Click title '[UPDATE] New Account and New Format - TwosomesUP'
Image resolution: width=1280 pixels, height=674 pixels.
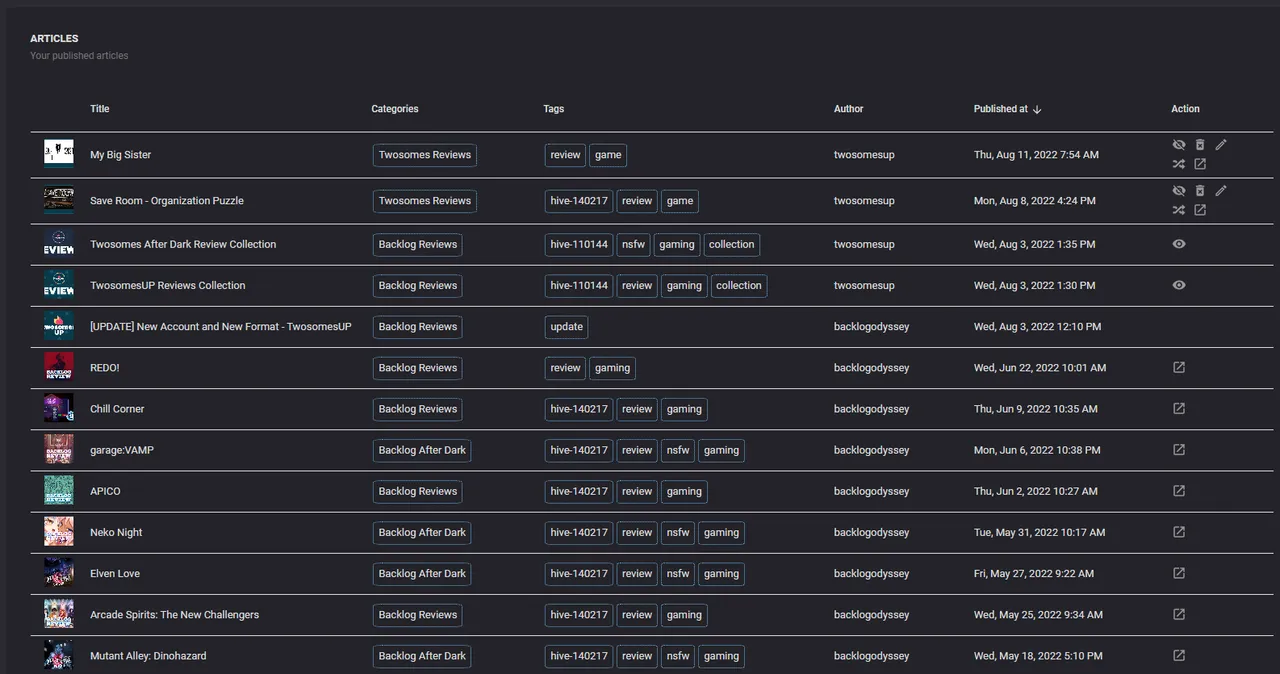point(221,326)
